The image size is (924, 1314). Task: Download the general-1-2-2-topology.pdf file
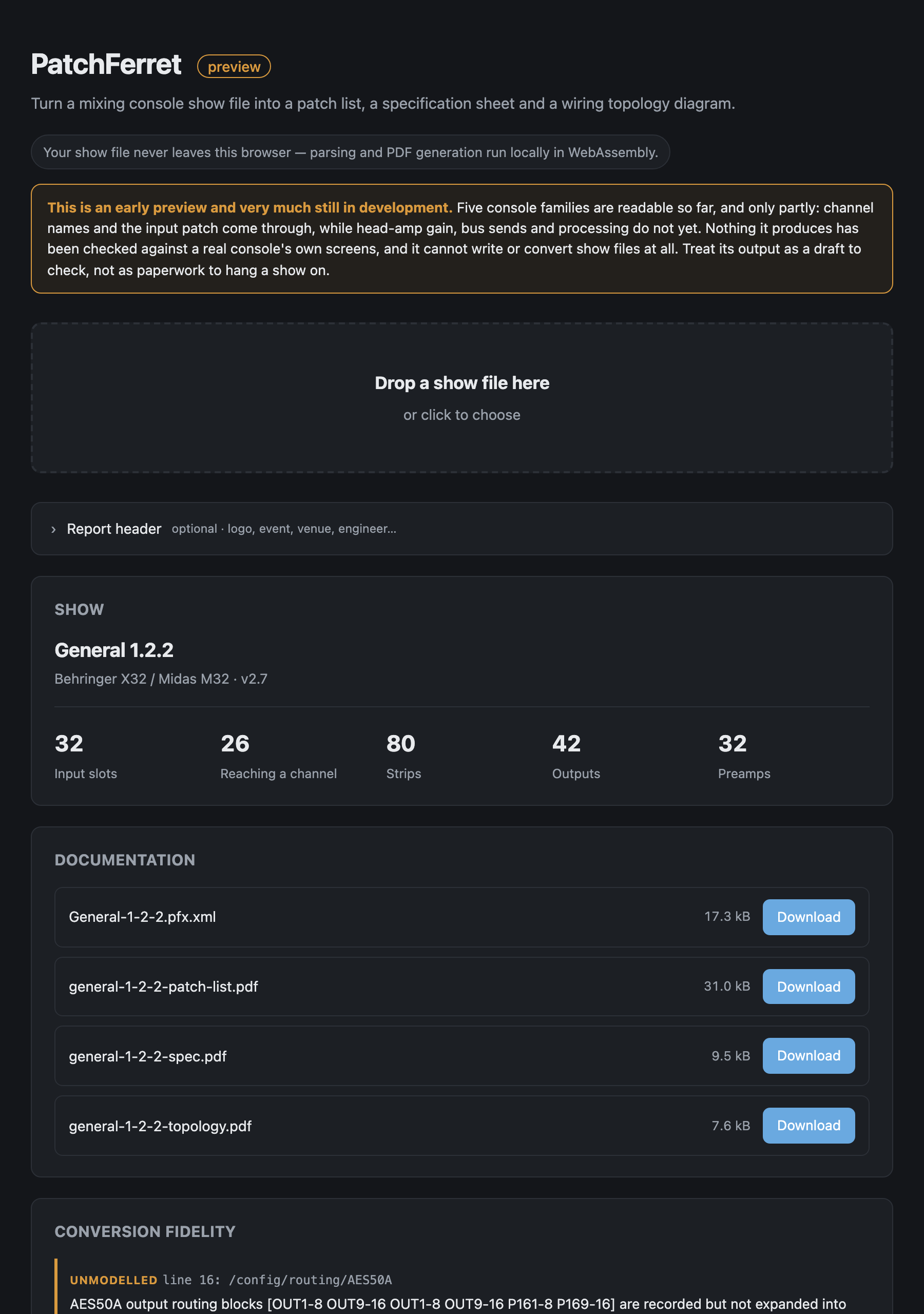click(x=808, y=1126)
